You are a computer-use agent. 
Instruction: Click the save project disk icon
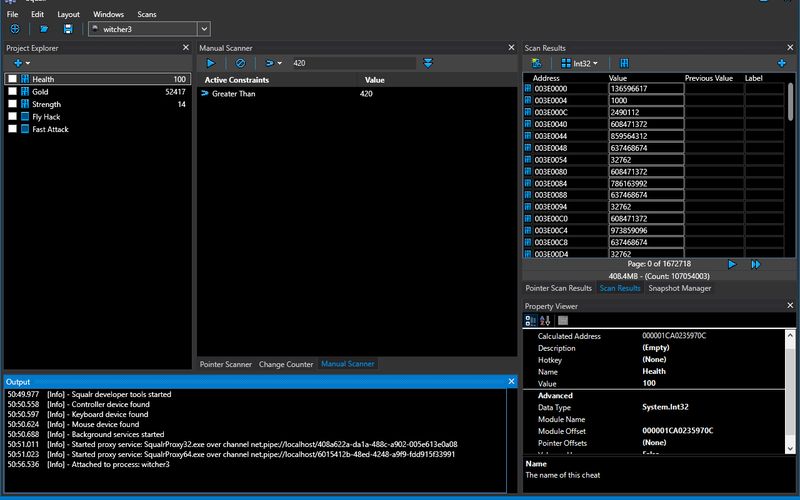point(68,29)
